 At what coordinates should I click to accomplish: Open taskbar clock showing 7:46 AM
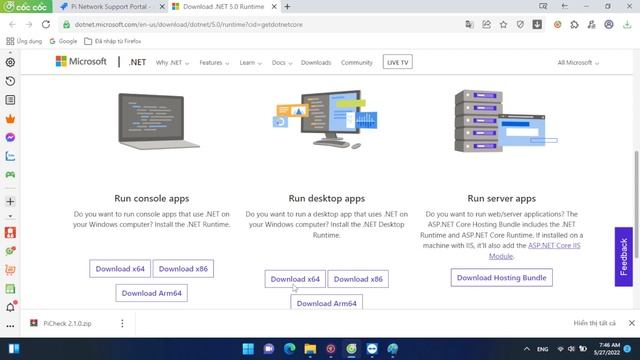(607, 349)
